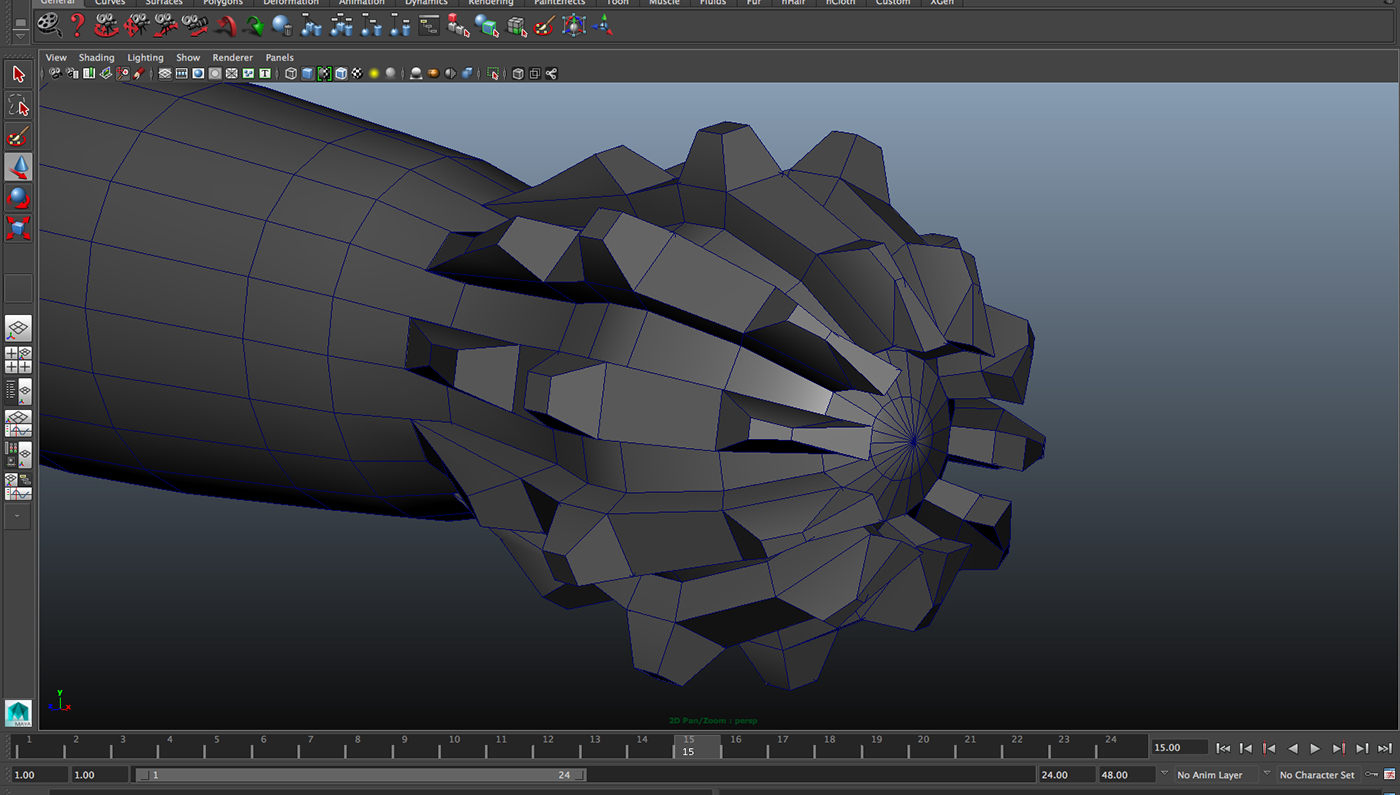This screenshot has height=795, width=1400.
Task: Click the paint brush palette shelf icon
Action: [545, 26]
